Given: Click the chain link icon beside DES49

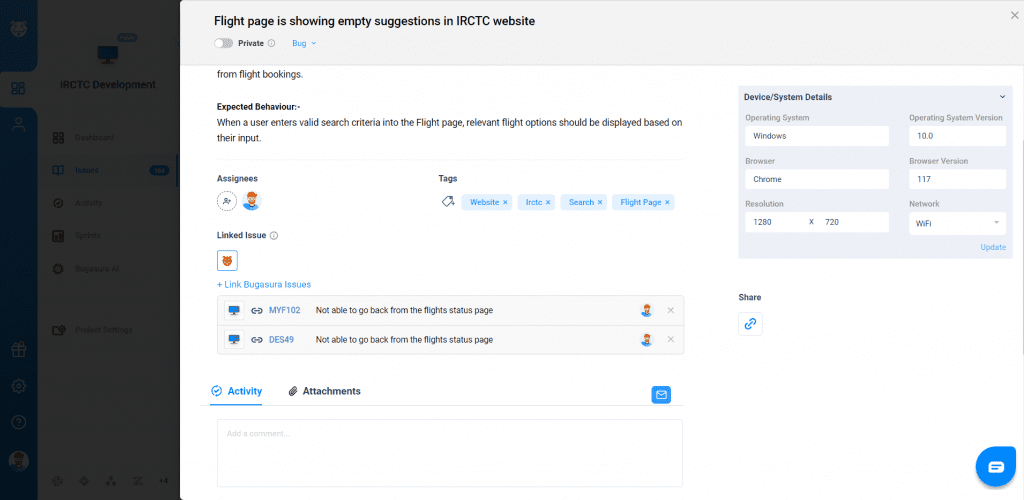Looking at the screenshot, I should 257,340.
